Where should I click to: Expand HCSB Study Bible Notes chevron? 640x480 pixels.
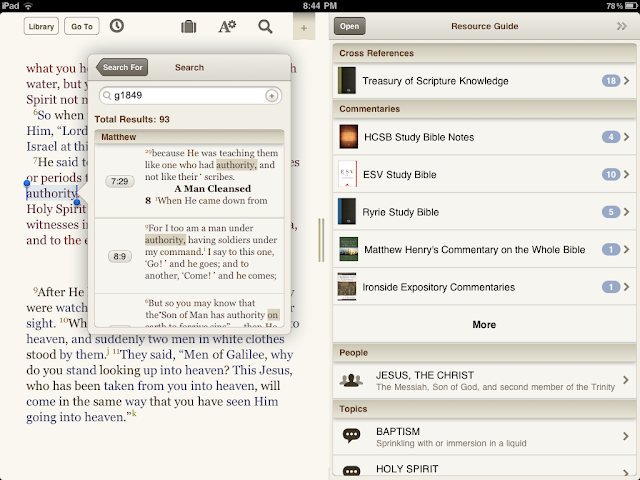click(x=627, y=137)
